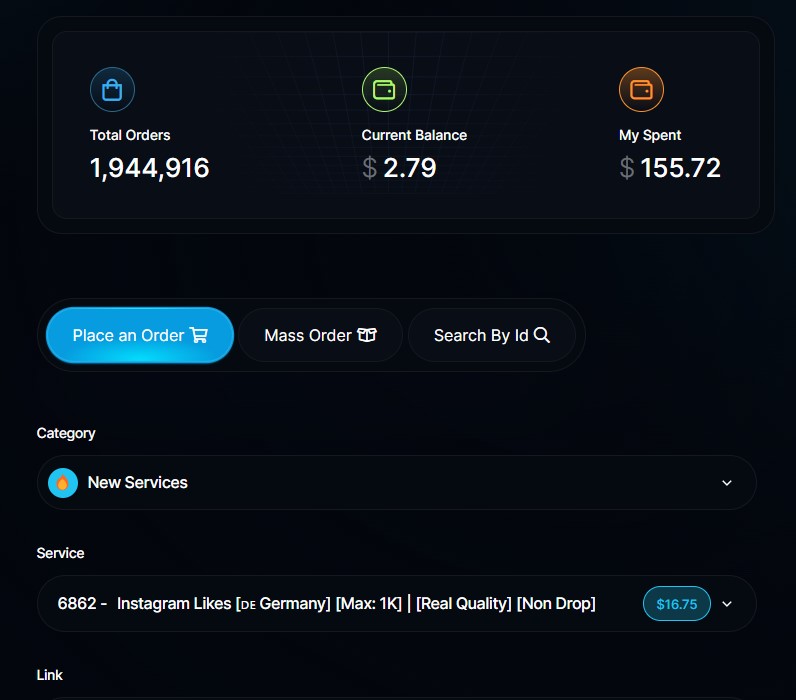Switch to the Mass Order tab
Viewport: 796px width, 700px height.
(320, 335)
